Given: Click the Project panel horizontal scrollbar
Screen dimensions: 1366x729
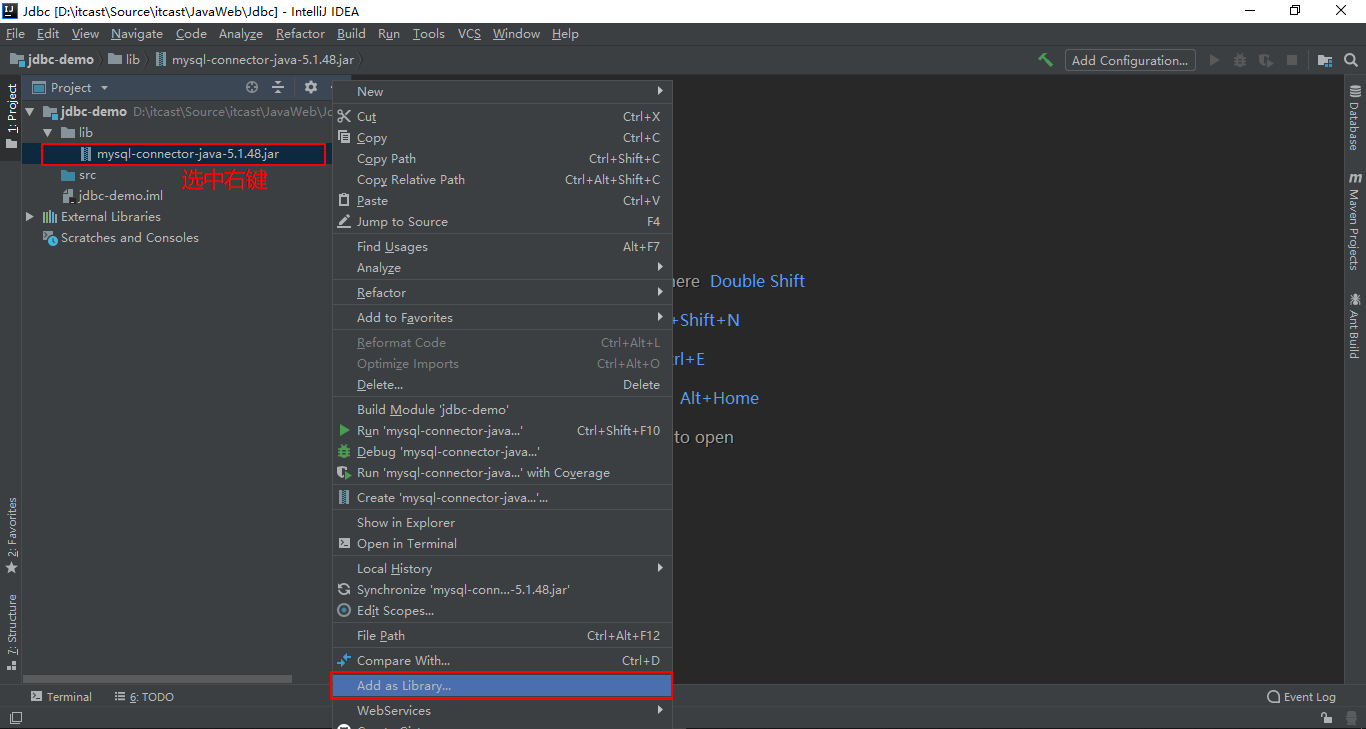Looking at the screenshot, I should point(160,679).
